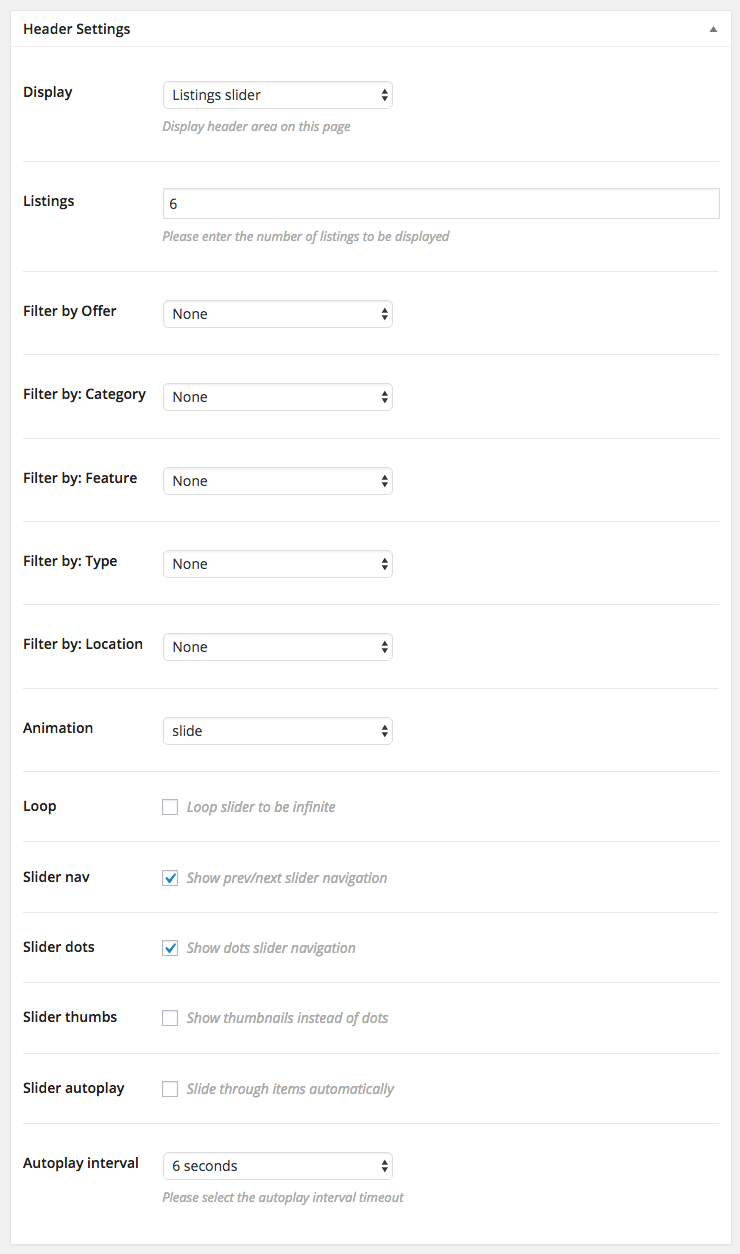Open the Autoplay interval dropdown
Image resolution: width=740 pixels, height=1254 pixels.
(277, 1166)
